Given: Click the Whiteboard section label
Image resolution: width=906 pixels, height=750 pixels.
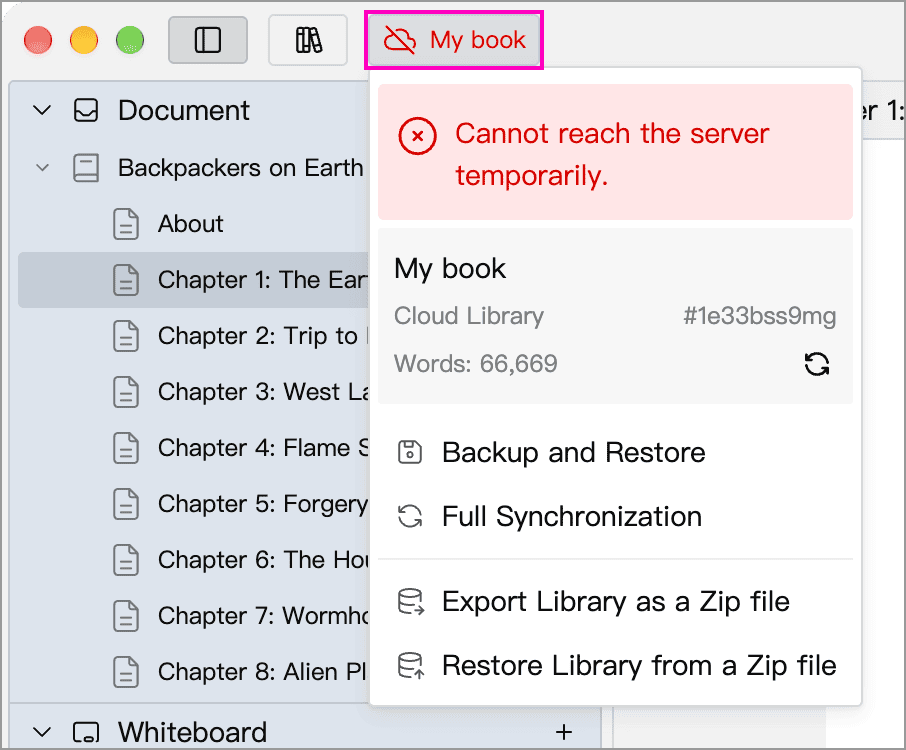Looking at the screenshot, I should coord(192,732).
